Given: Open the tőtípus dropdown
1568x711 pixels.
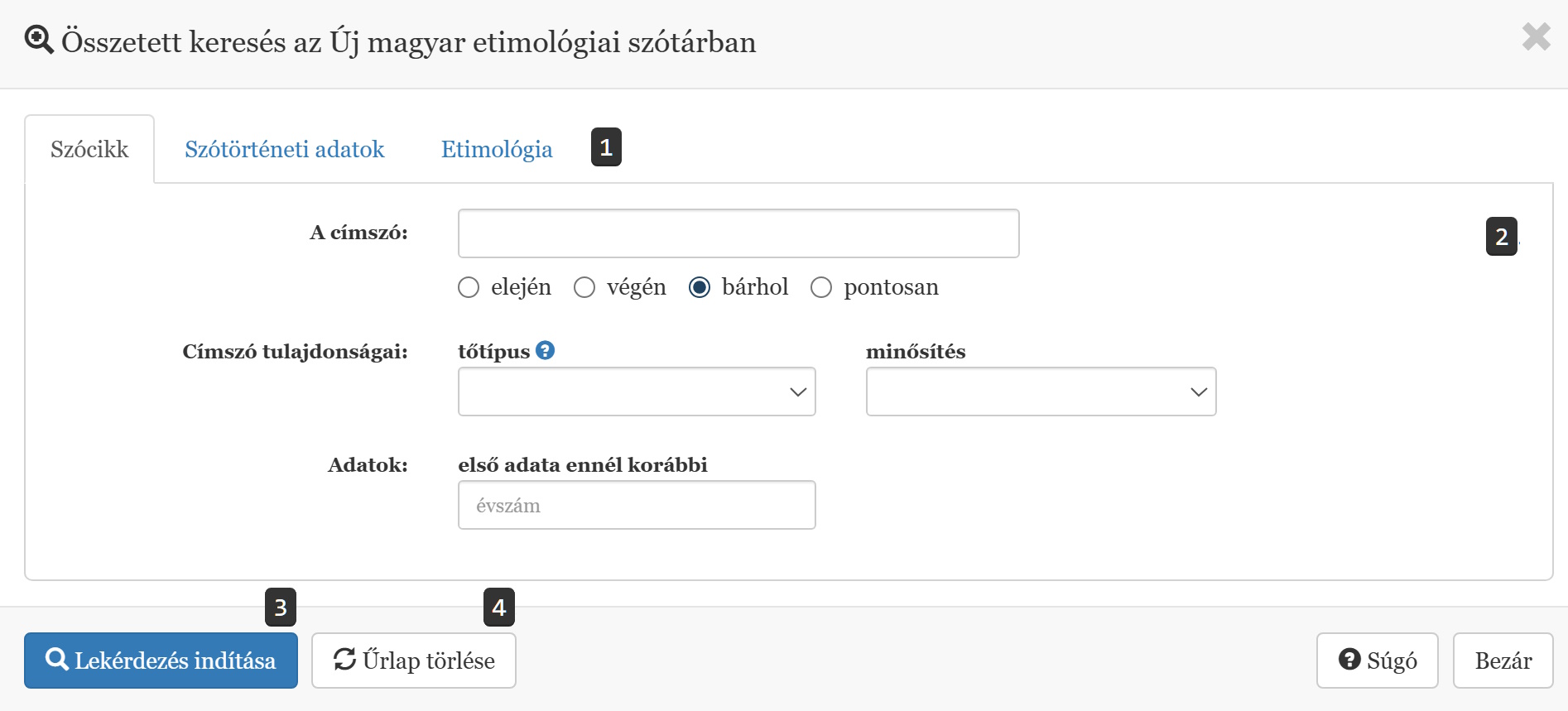Looking at the screenshot, I should tap(636, 392).
